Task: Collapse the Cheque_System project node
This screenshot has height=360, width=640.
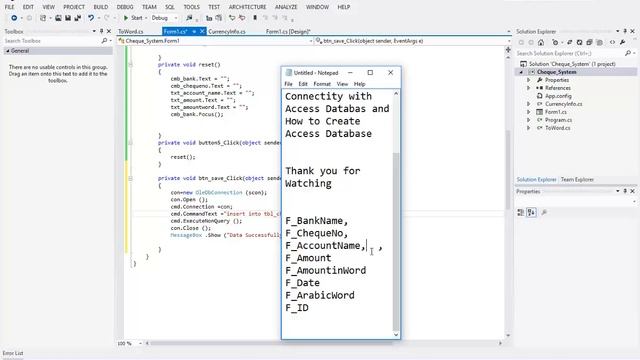Action: (x=521, y=72)
